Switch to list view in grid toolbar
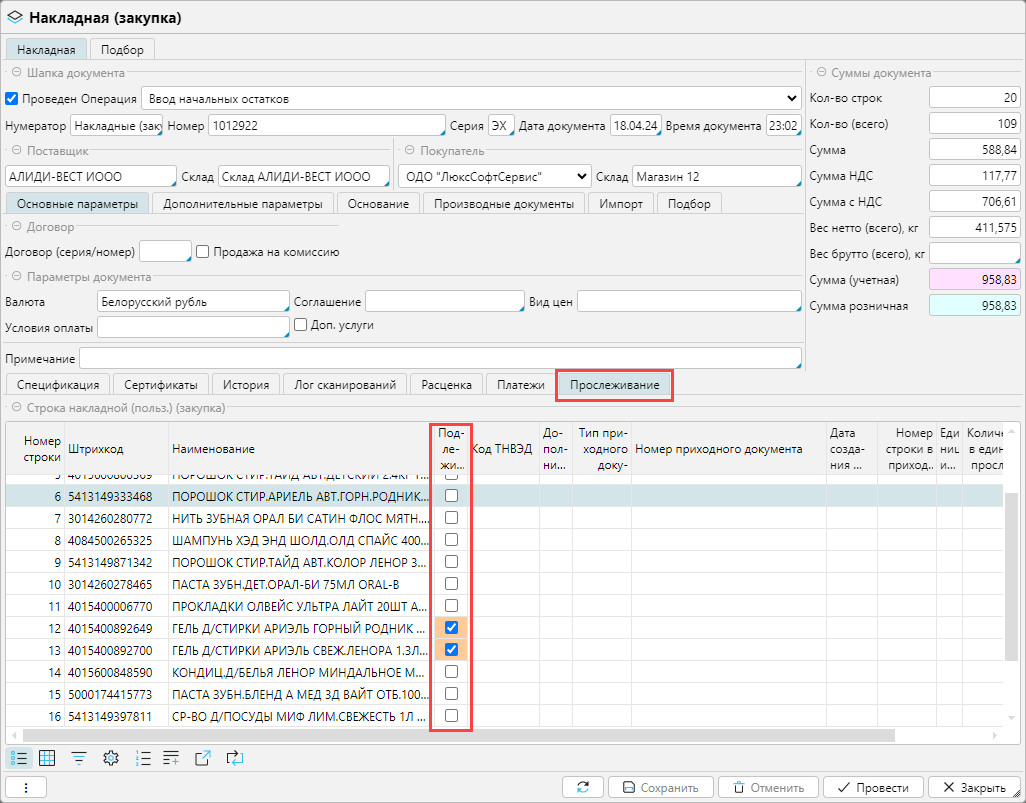The width and height of the screenshot is (1026, 803). pos(19,758)
